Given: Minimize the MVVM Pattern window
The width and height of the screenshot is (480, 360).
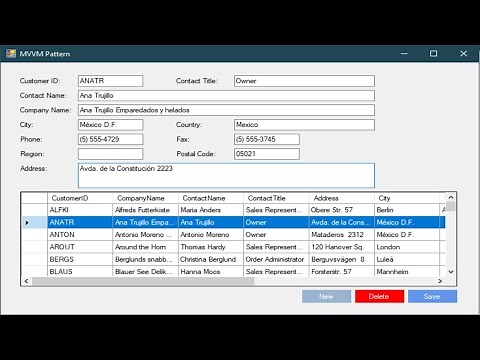Looking at the screenshot, I should 404,53.
